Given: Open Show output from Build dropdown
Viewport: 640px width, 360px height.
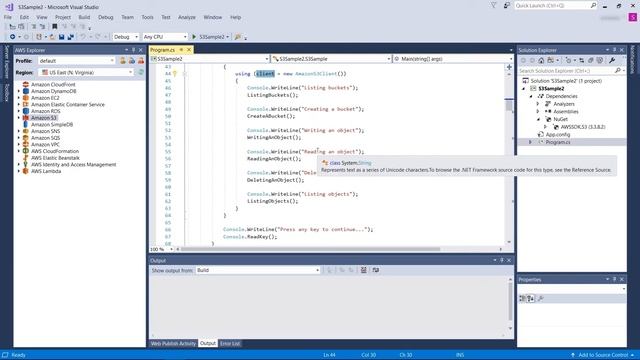Looking at the screenshot, I should click(x=258, y=270).
